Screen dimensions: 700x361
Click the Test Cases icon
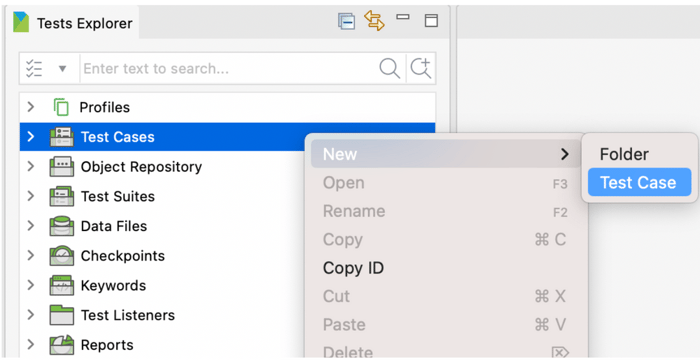(x=62, y=137)
